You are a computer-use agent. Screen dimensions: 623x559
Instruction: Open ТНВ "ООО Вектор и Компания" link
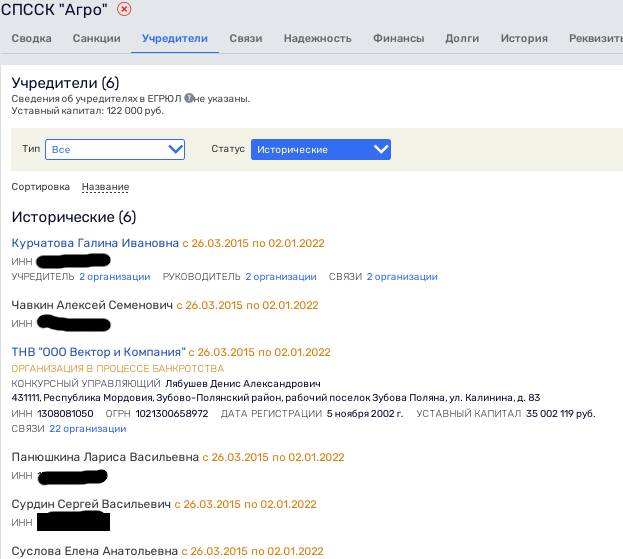(98, 352)
